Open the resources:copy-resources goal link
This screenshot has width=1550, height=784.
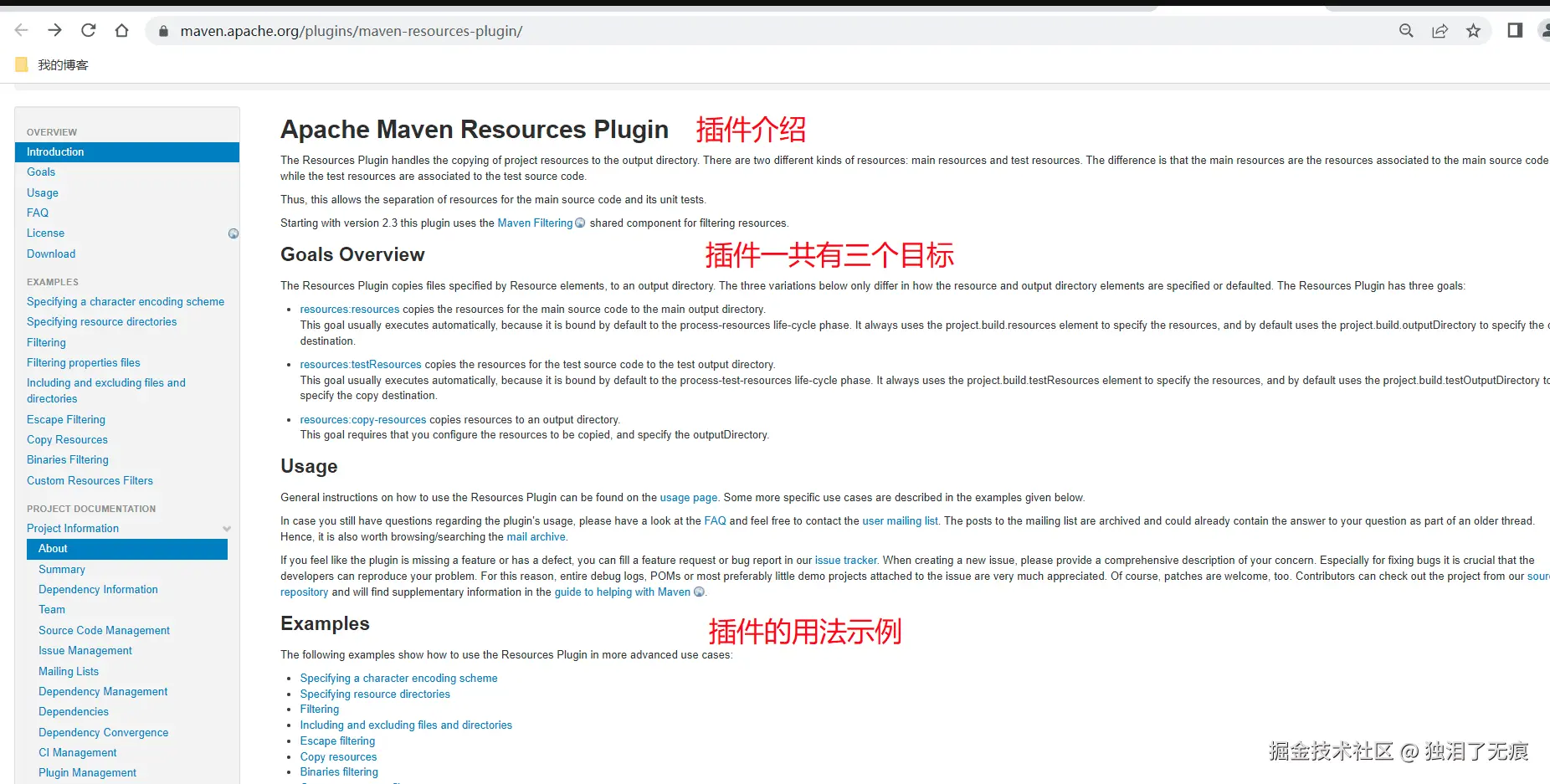click(363, 420)
